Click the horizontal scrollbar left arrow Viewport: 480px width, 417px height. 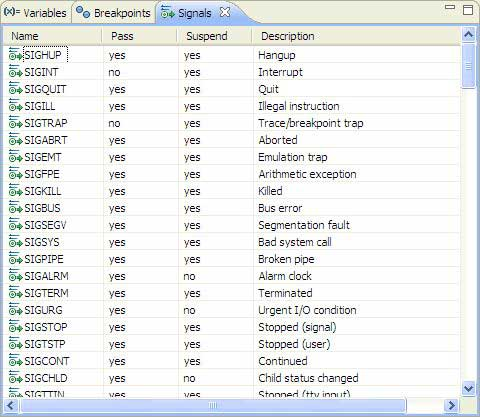point(10,405)
